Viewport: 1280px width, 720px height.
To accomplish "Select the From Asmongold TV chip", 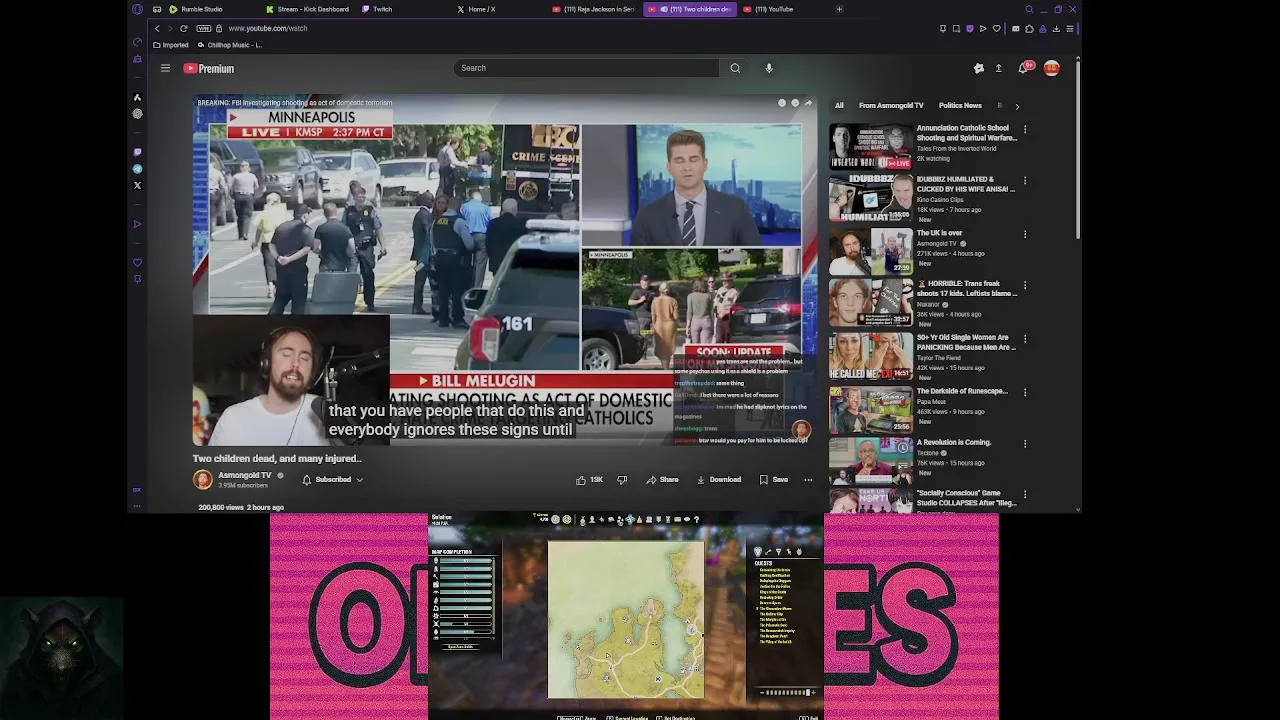I will pos(891,105).
